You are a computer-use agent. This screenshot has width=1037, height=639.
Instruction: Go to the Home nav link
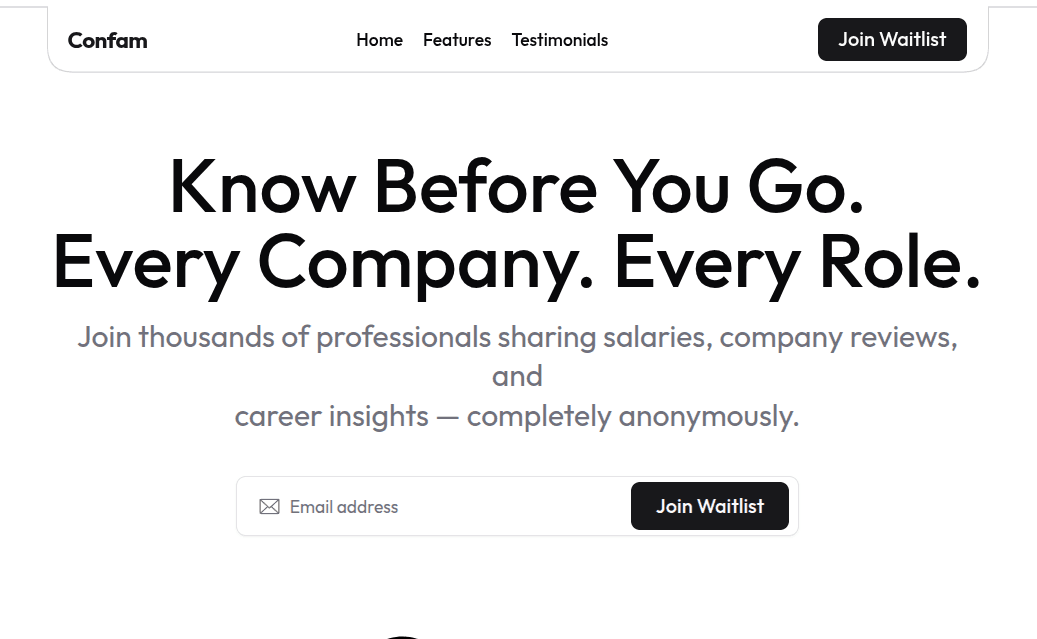(379, 40)
